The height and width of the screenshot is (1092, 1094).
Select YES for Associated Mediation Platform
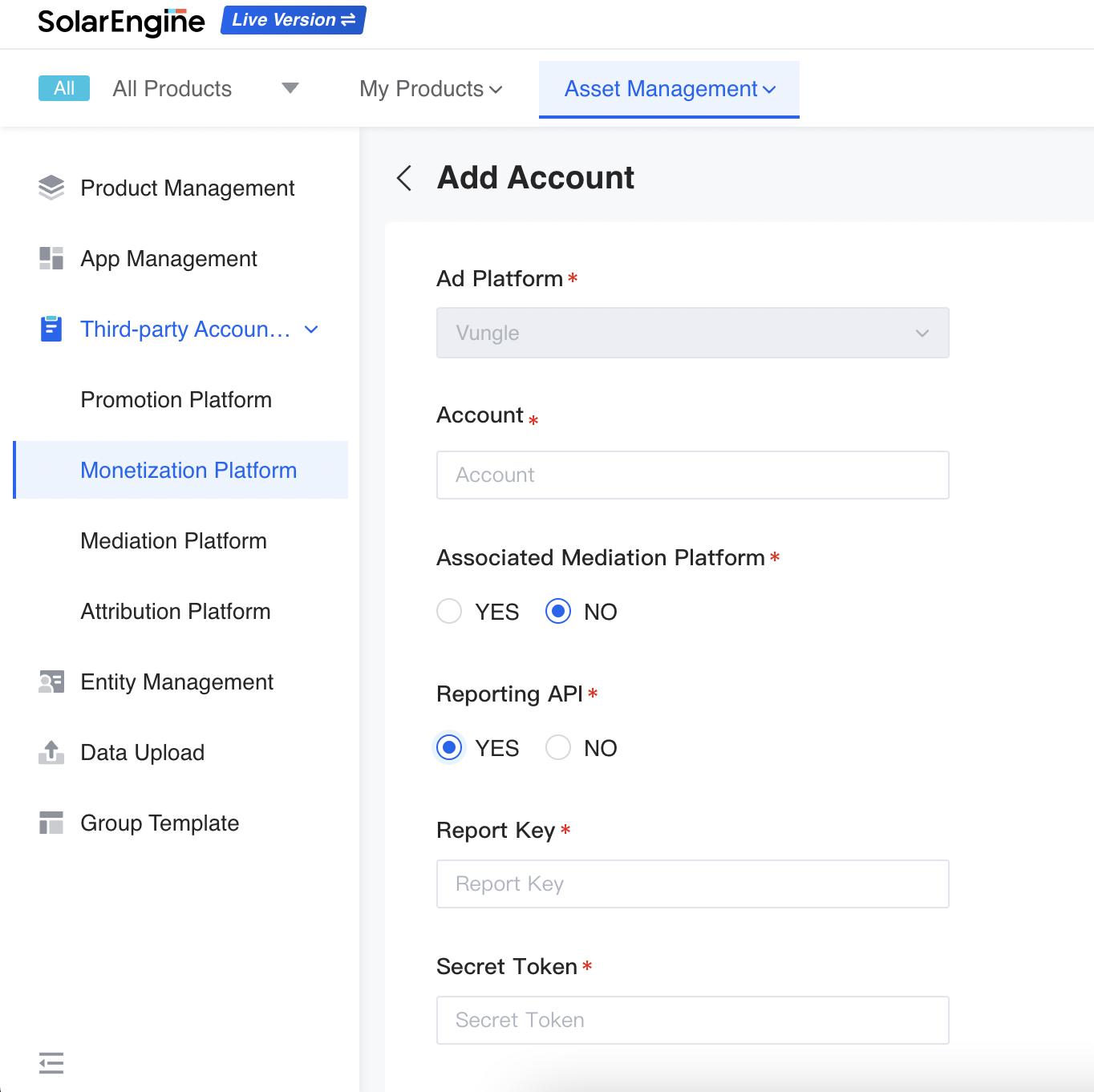[x=449, y=611]
